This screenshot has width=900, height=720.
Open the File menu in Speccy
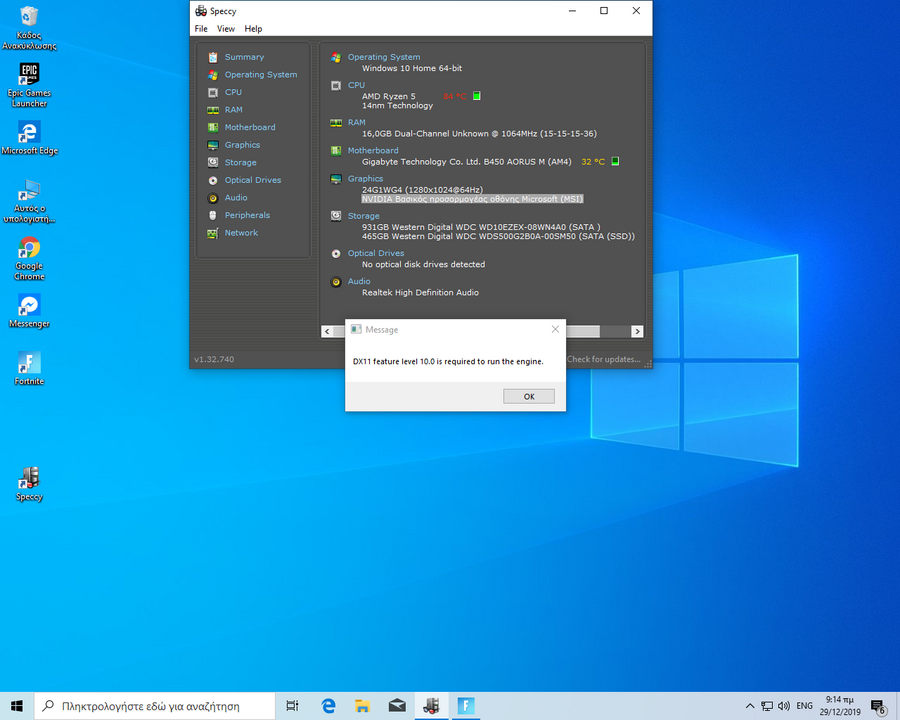[x=201, y=29]
